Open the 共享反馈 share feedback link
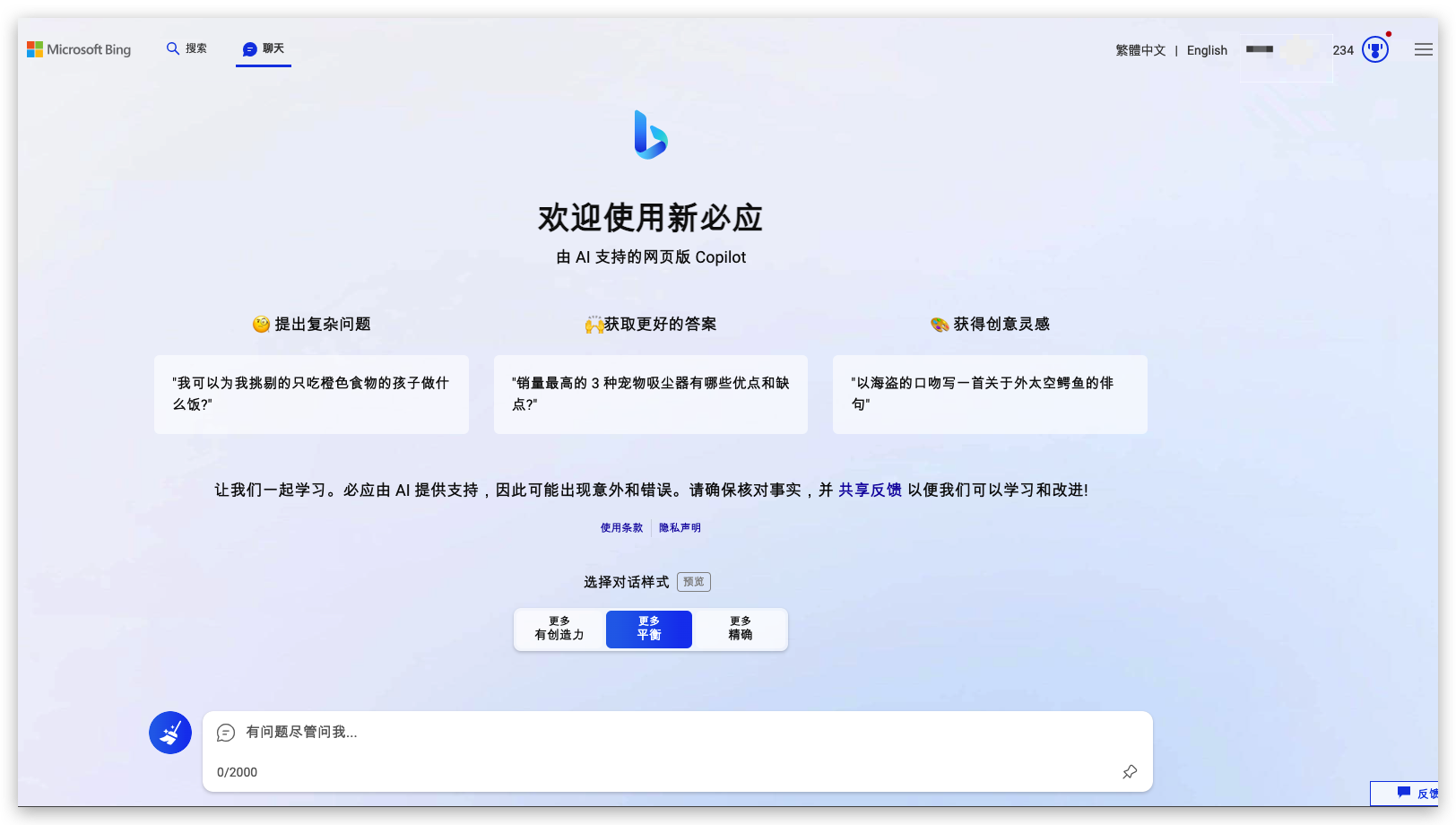Image resolution: width=1456 pixels, height=825 pixels. point(870,490)
